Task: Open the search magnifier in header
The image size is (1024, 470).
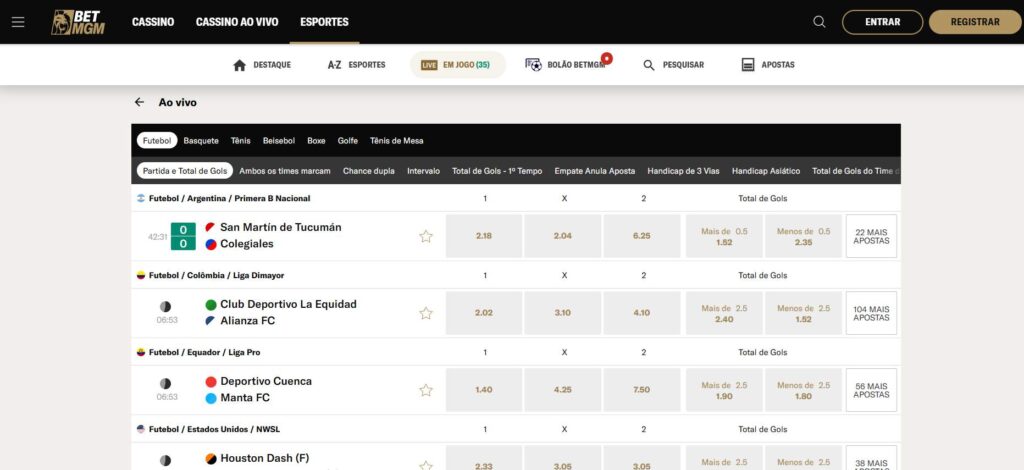Action: coord(819,22)
